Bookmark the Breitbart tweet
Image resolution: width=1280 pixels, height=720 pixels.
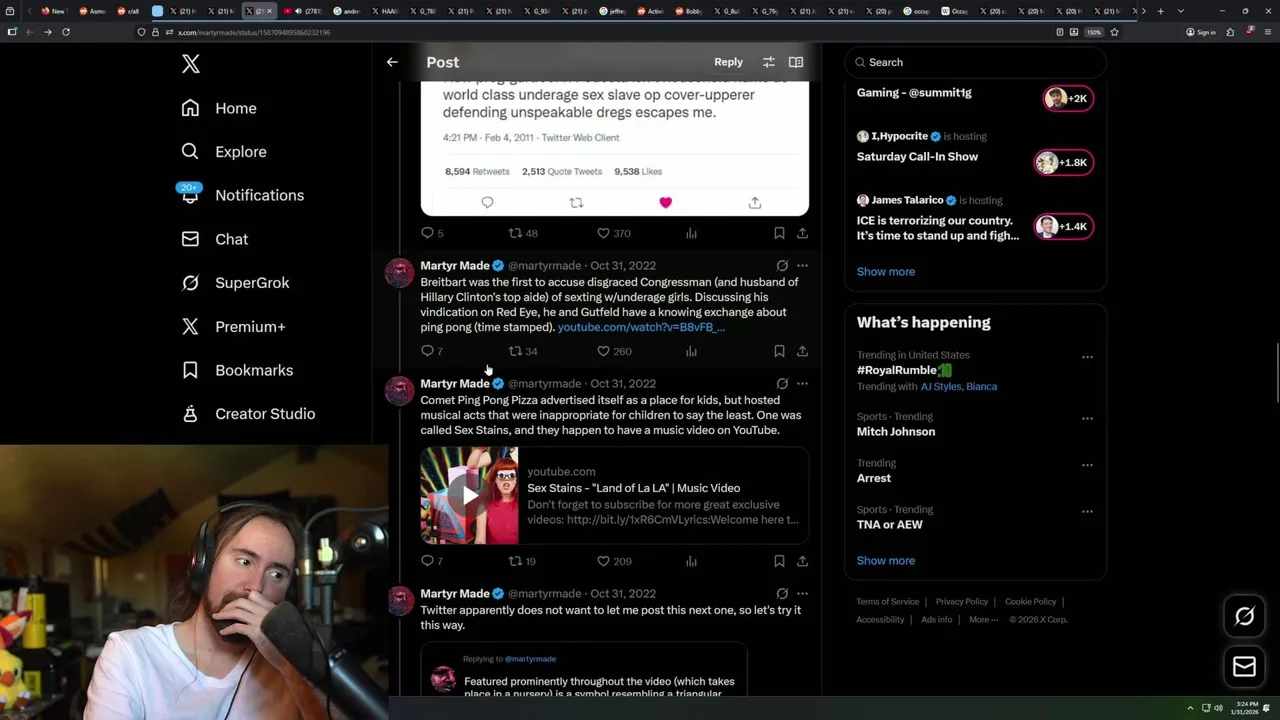coord(779,351)
